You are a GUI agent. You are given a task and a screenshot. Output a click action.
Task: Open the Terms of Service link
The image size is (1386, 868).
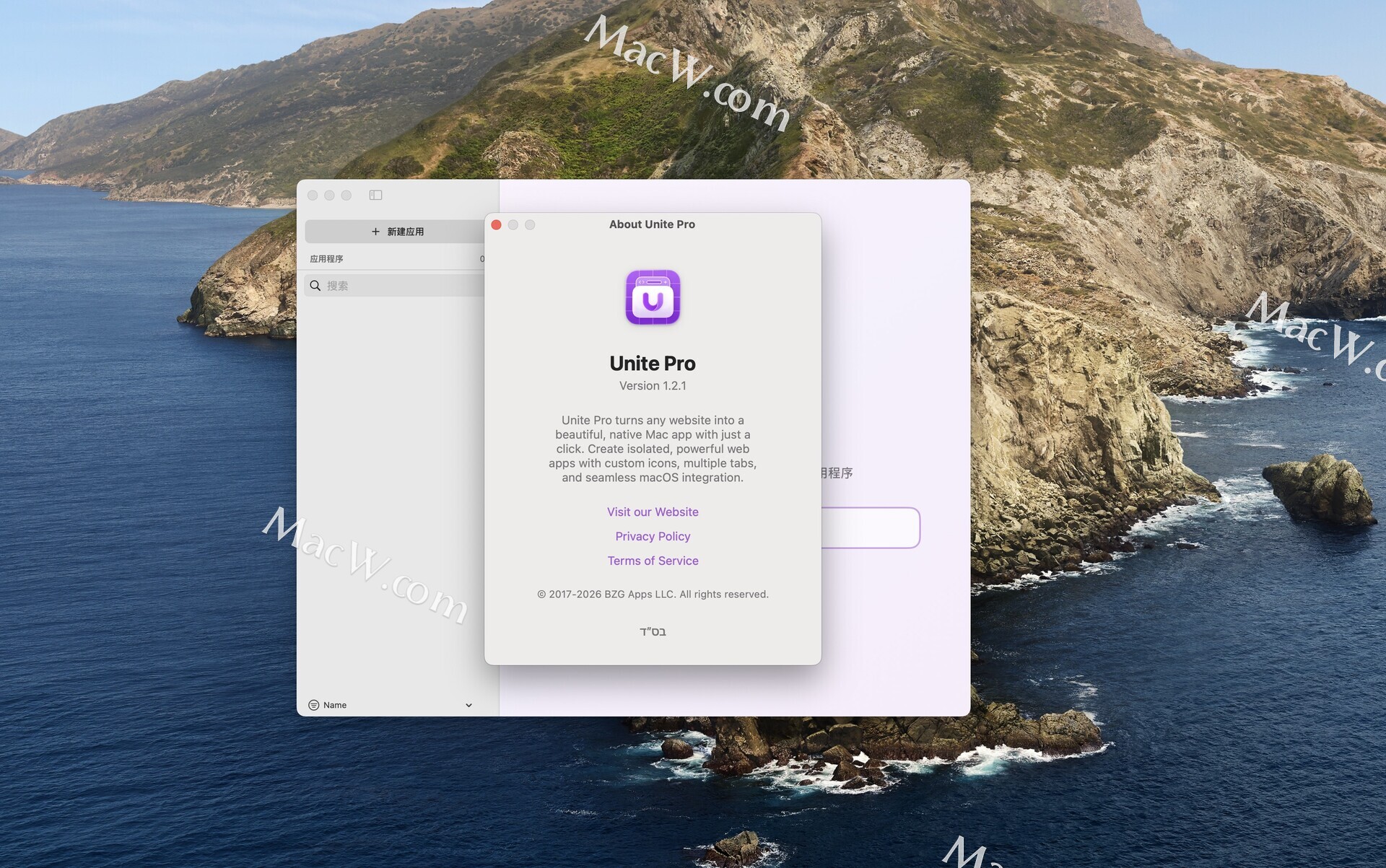(653, 561)
